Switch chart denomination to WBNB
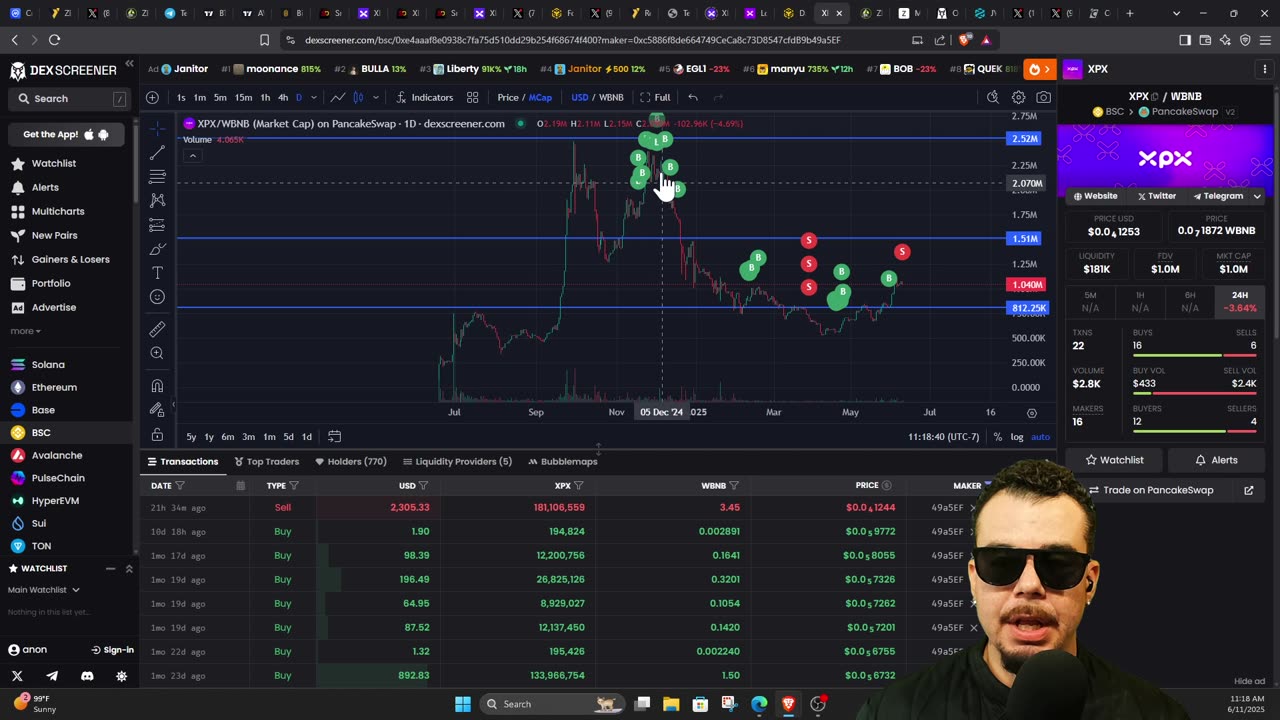The image size is (1280, 720). point(610,97)
